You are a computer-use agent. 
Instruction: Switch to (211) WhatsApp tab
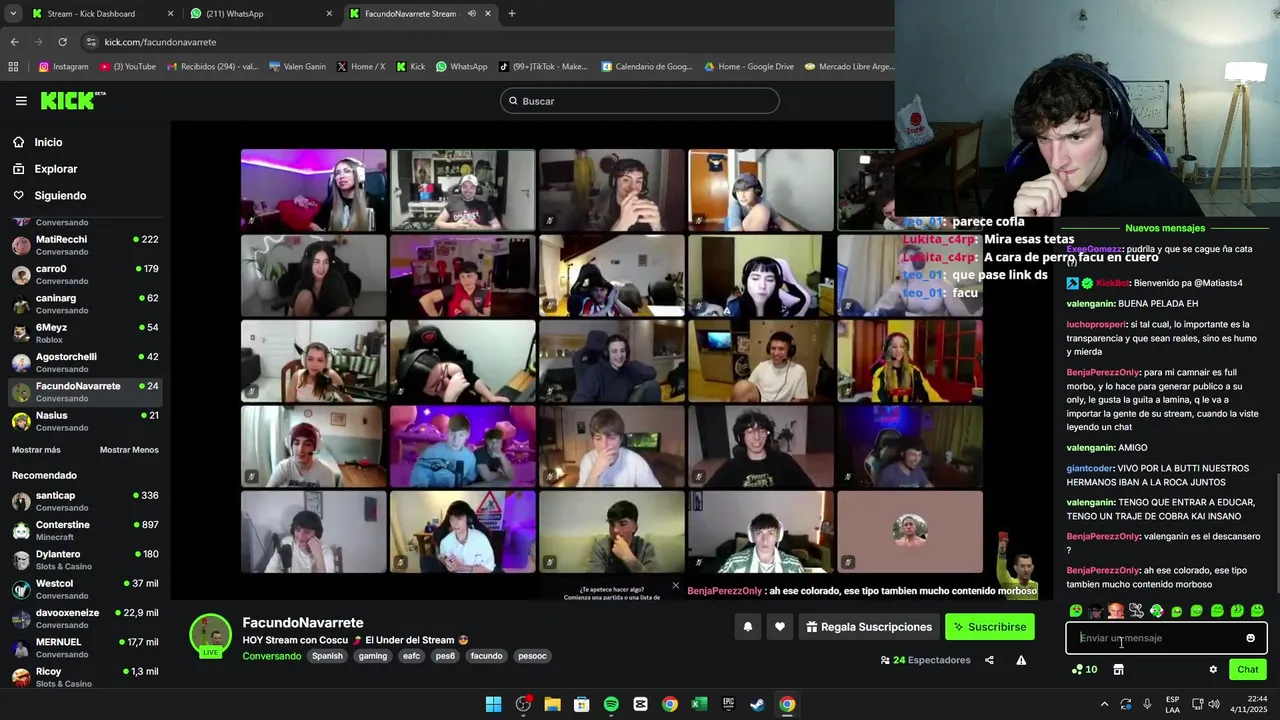tap(261, 14)
